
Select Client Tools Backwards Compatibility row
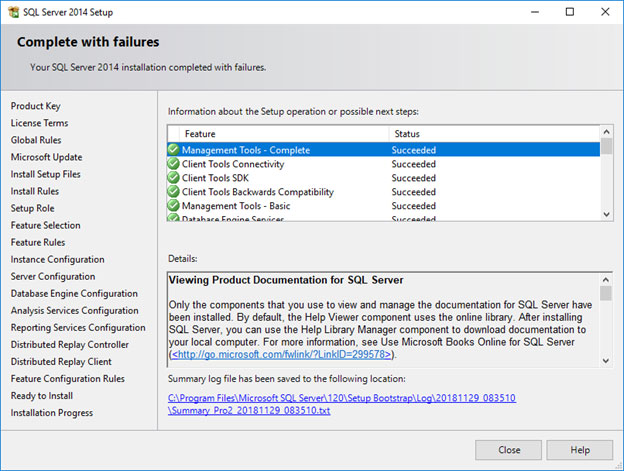click(x=384, y=192)
